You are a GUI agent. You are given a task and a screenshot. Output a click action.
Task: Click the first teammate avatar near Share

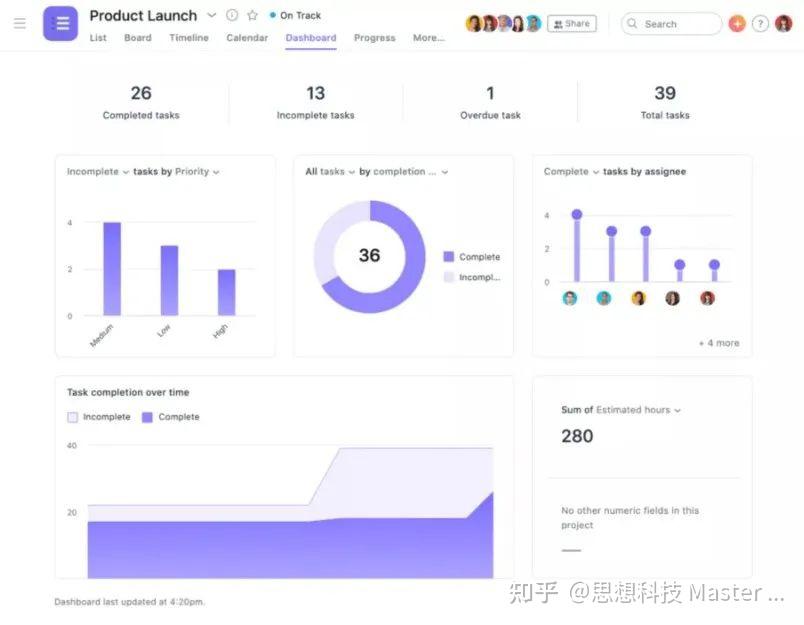474,23
